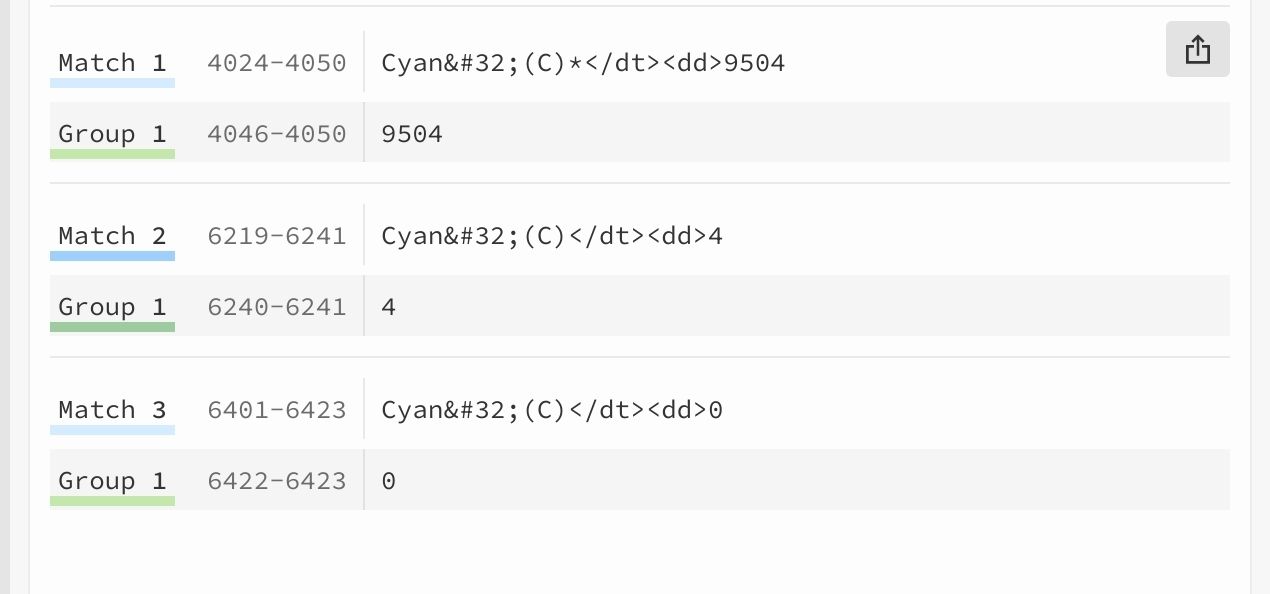Click the 6422-6423 group range
This screenshot has height=594, width=1270.
pos(277,481)
